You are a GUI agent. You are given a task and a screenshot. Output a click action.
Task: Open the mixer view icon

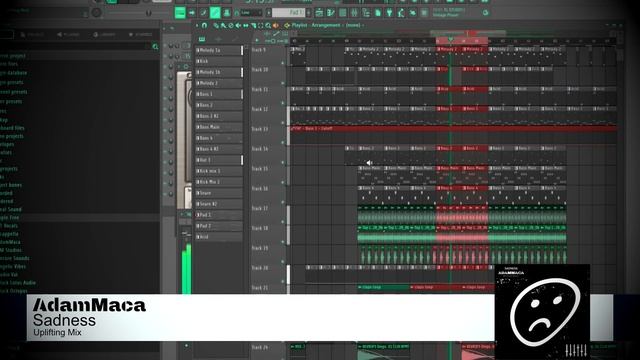click(x=354, y=13)
